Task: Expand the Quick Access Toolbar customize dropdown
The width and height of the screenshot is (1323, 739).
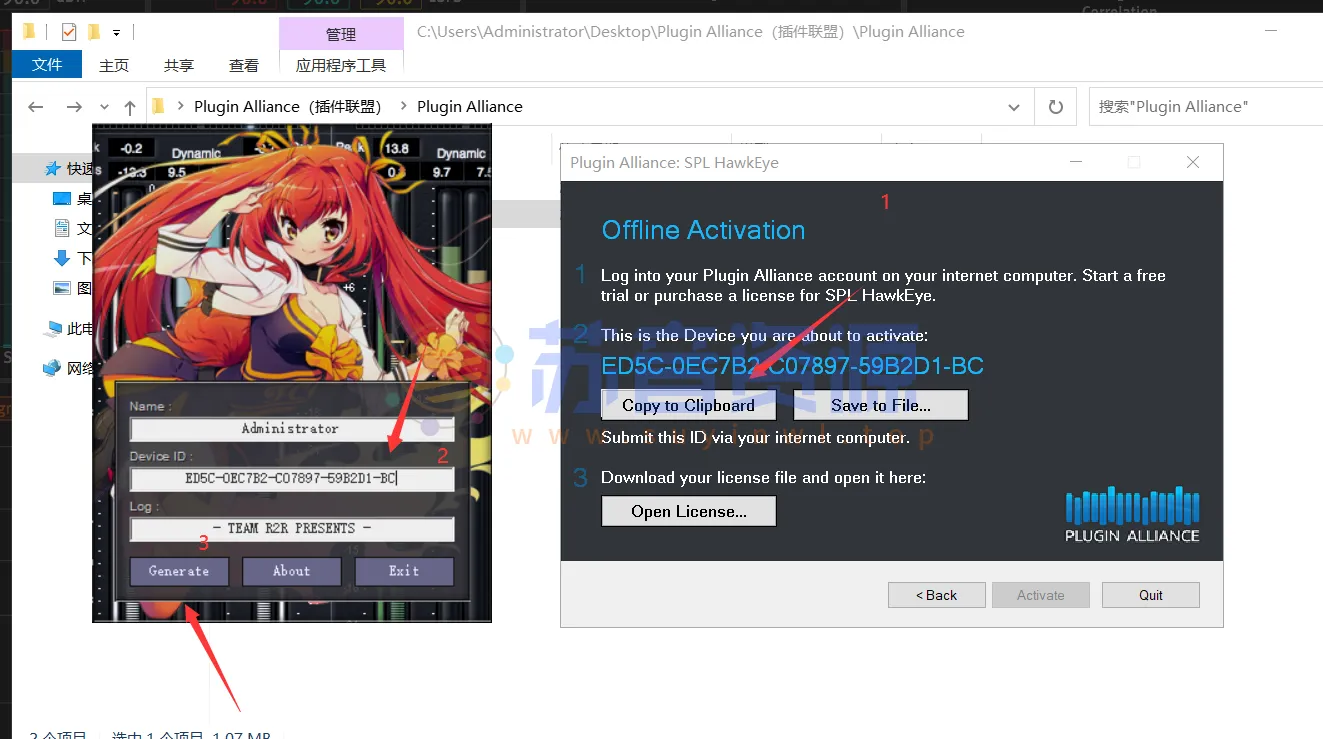Action: (117, 33)
